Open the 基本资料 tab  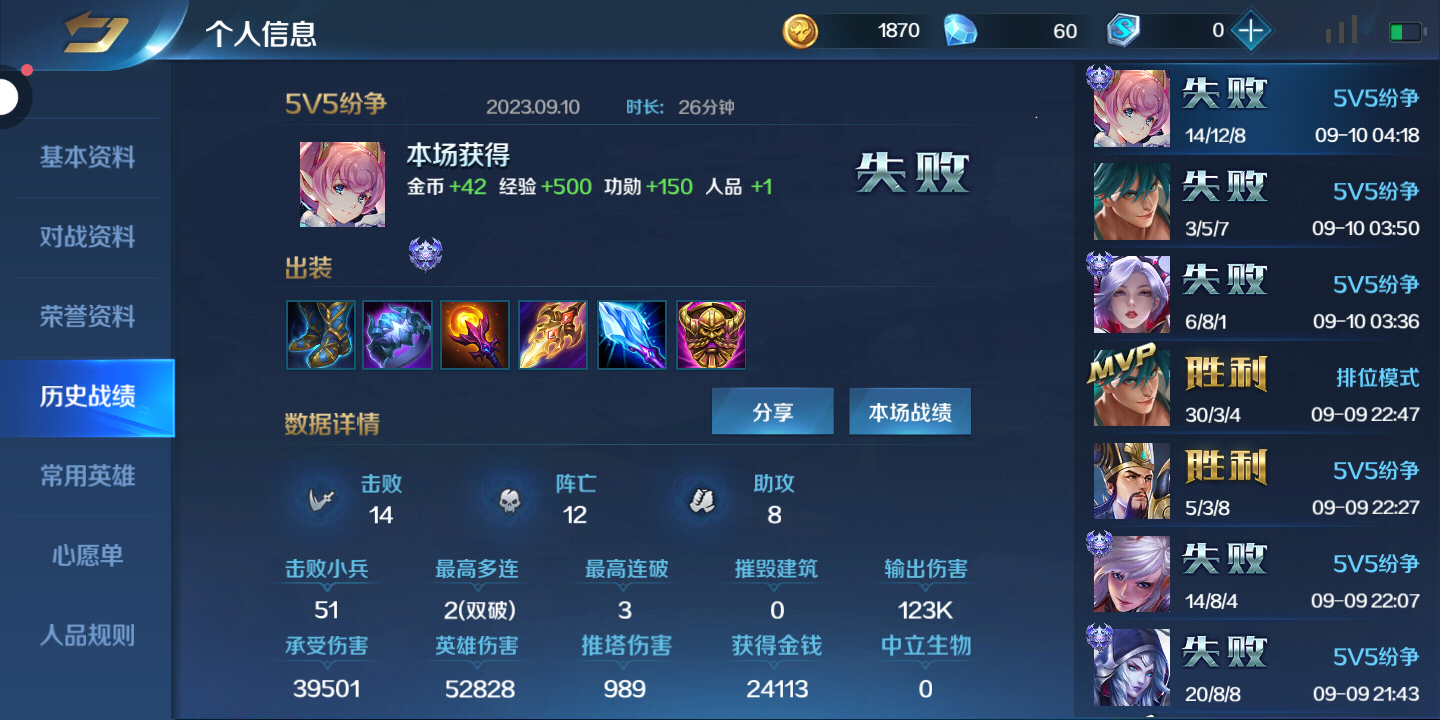pyautogui.click(x=87, y=157)
